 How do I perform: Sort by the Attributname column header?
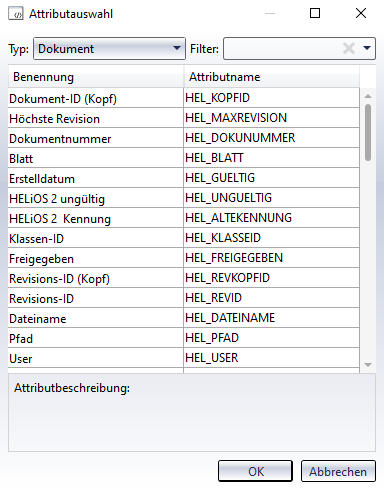271,77
